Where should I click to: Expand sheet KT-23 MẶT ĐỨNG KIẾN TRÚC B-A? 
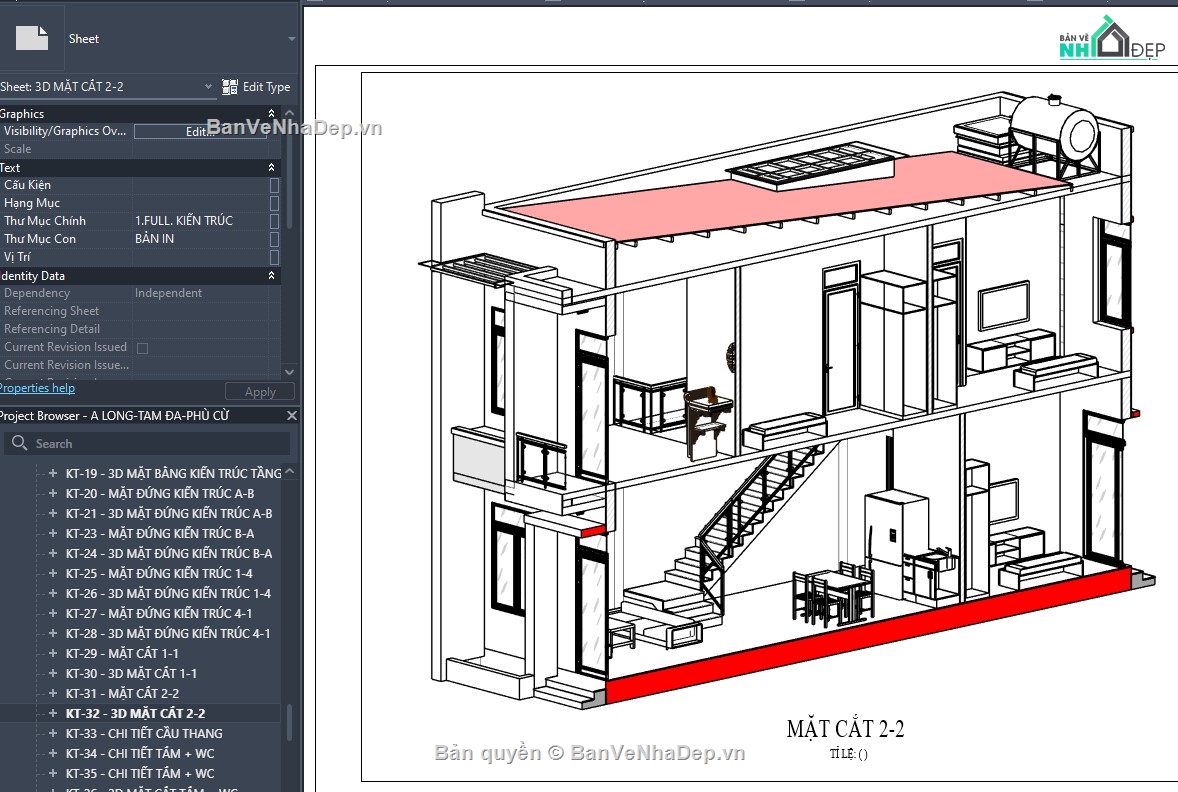pyautogui.click(x=53, y=534)
